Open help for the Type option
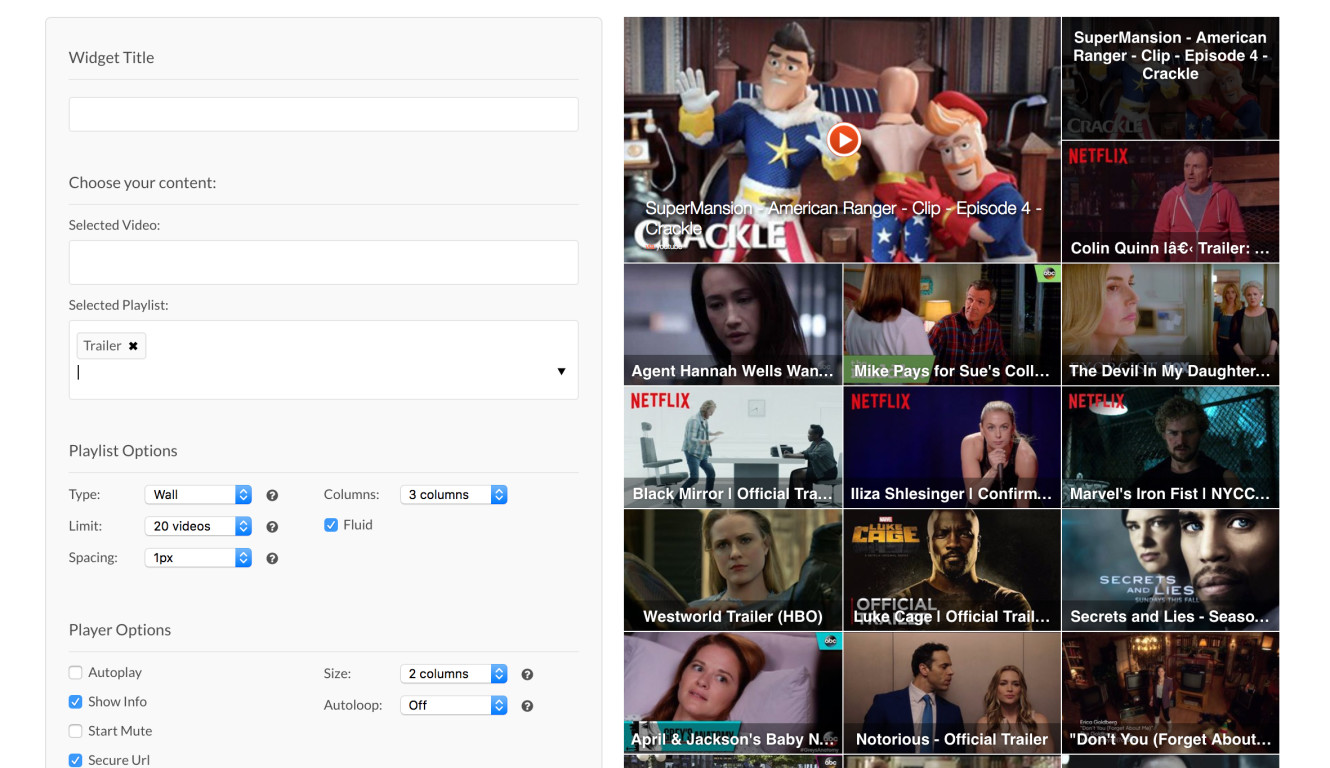 pos(272,495)
